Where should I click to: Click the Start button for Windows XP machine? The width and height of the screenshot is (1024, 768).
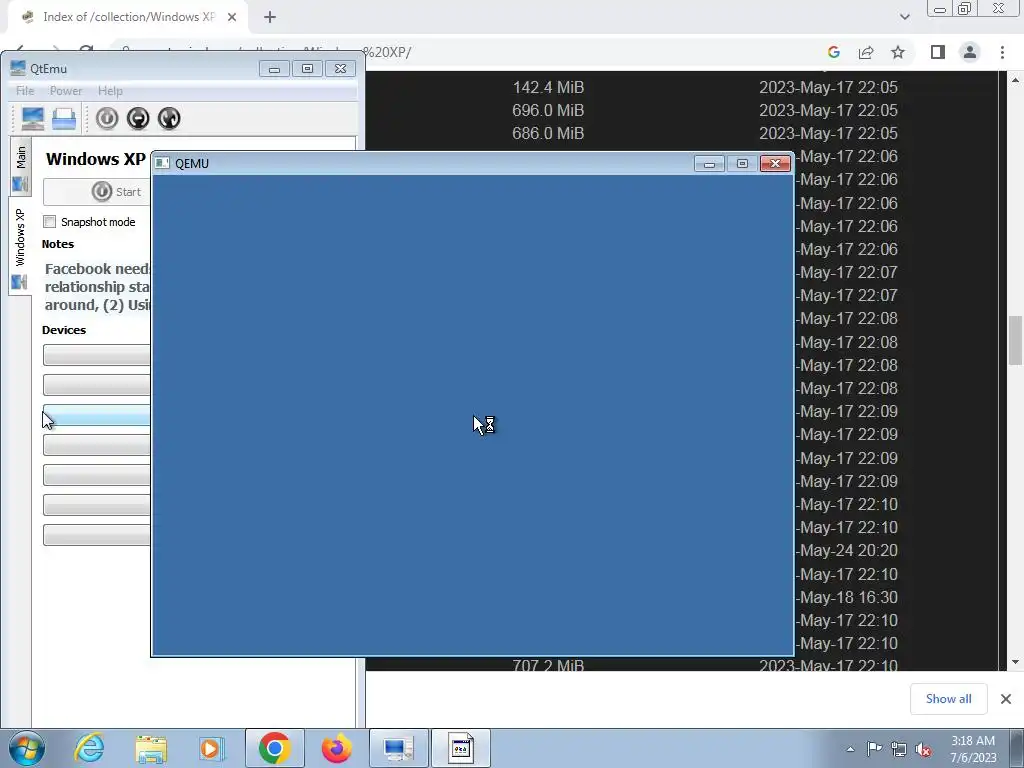(x=97, y=192)
